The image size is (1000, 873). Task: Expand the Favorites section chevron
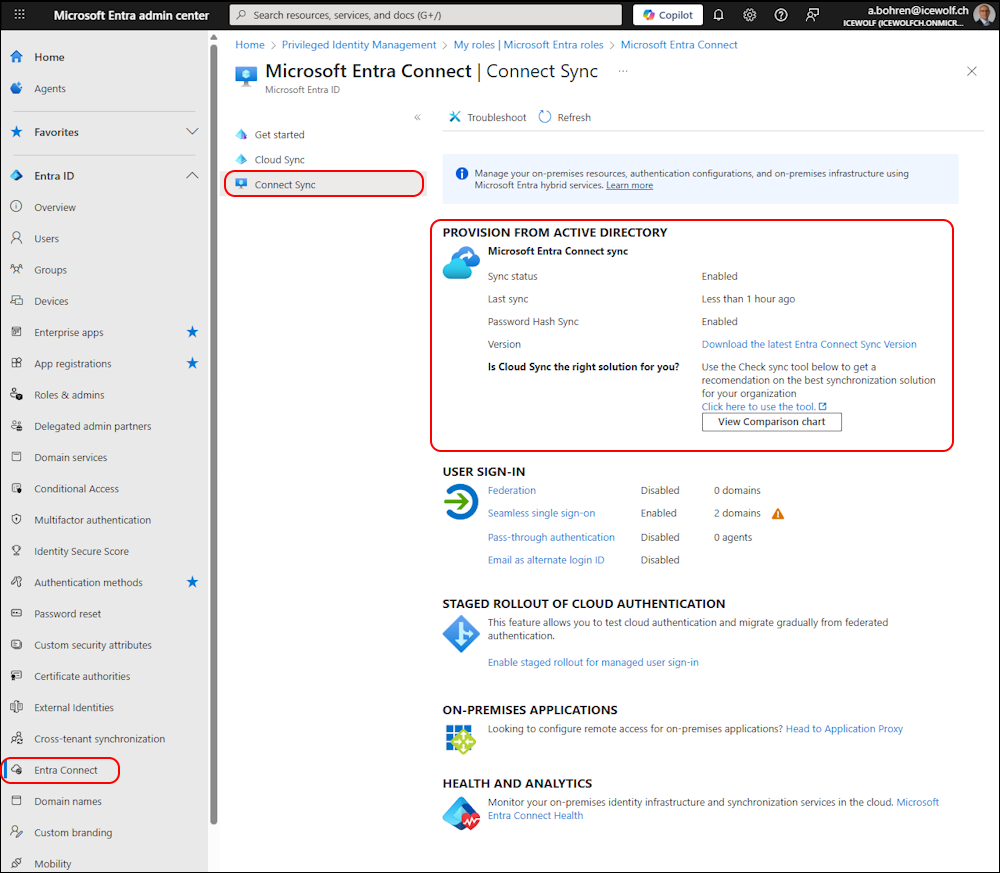[192, 131]
